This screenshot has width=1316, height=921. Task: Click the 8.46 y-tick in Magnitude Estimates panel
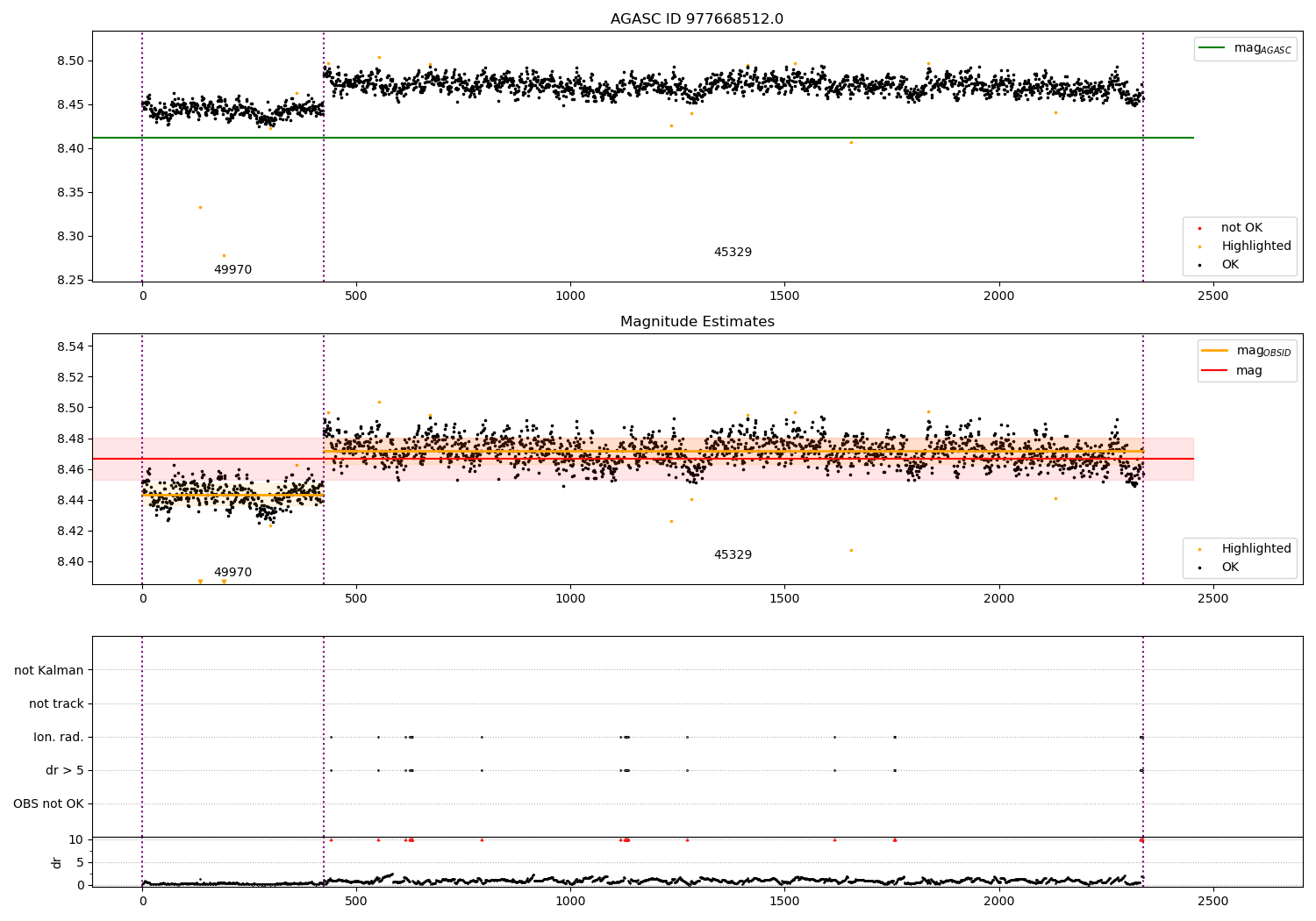(x=70, y=469)
